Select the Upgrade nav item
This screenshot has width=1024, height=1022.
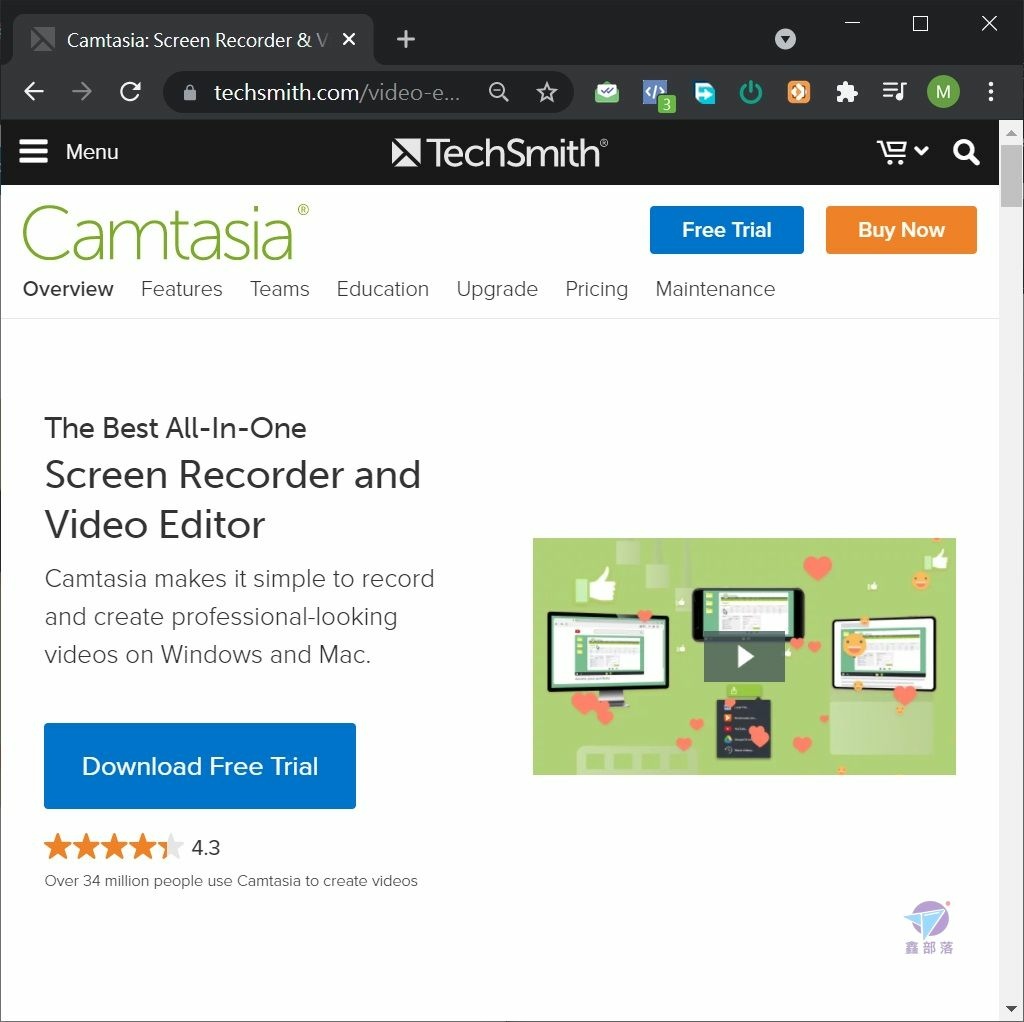[x=497, y=289]
